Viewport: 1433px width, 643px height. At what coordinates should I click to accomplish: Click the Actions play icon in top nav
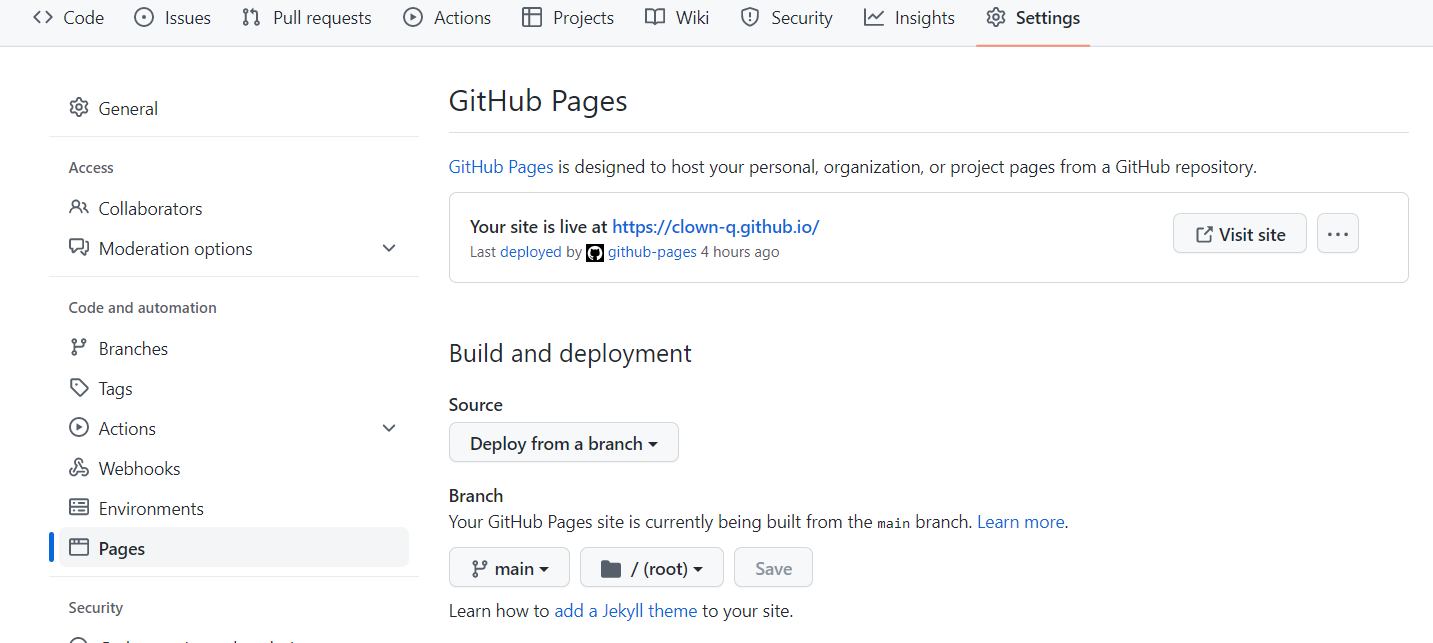click(413, 17)
